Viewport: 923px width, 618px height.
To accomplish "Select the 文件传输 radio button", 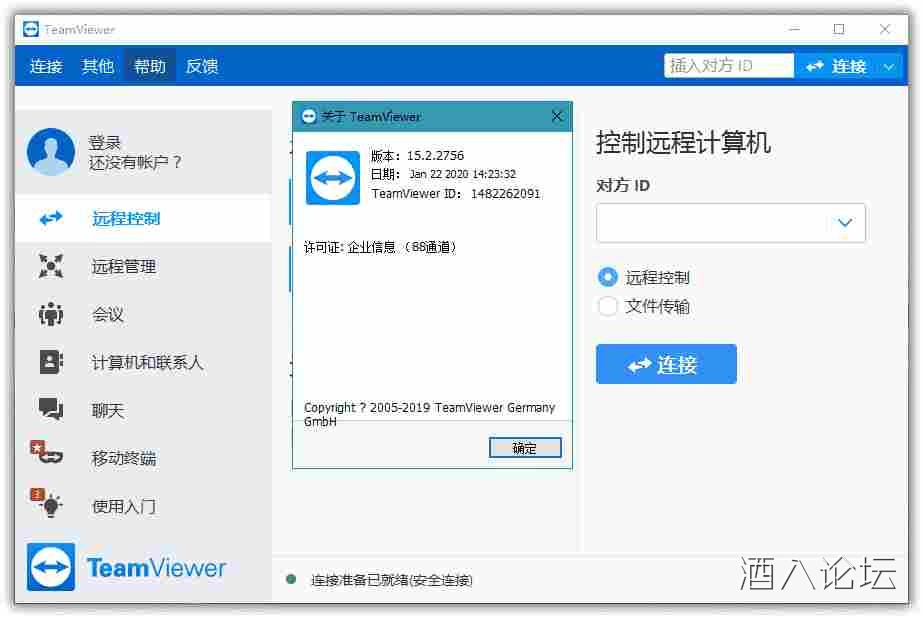I will coord(607,306).
